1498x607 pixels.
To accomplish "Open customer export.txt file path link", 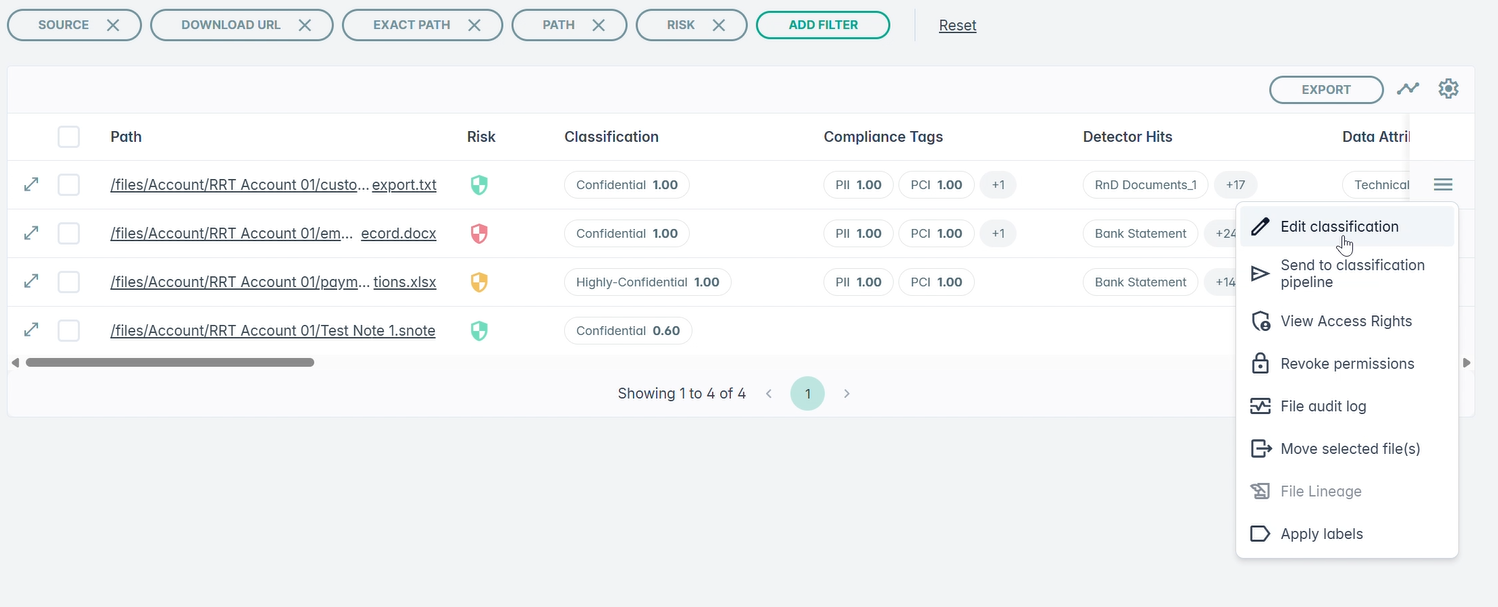I will 273,185.
